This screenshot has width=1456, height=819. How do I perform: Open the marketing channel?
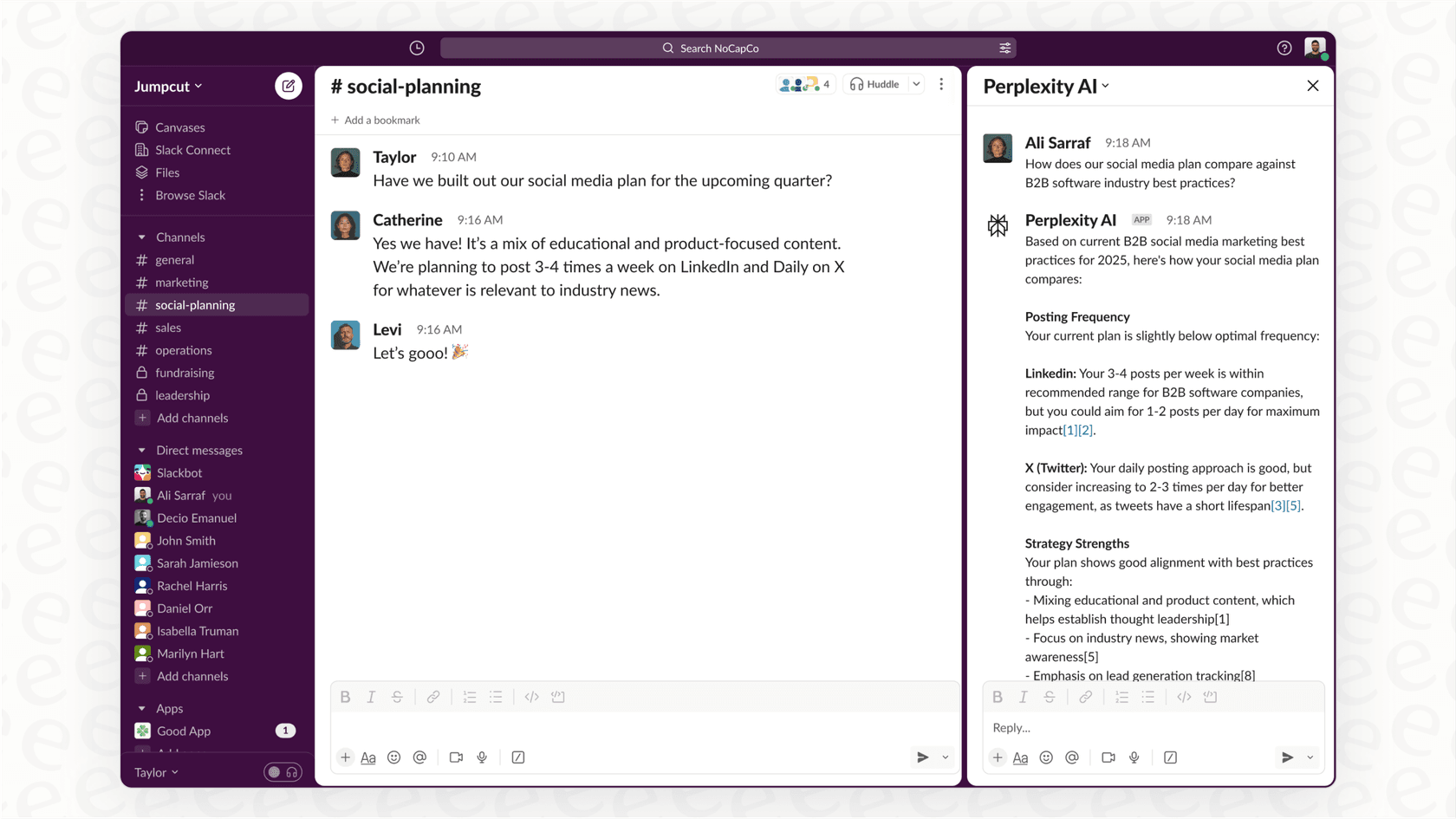click(x=181, y=282)
